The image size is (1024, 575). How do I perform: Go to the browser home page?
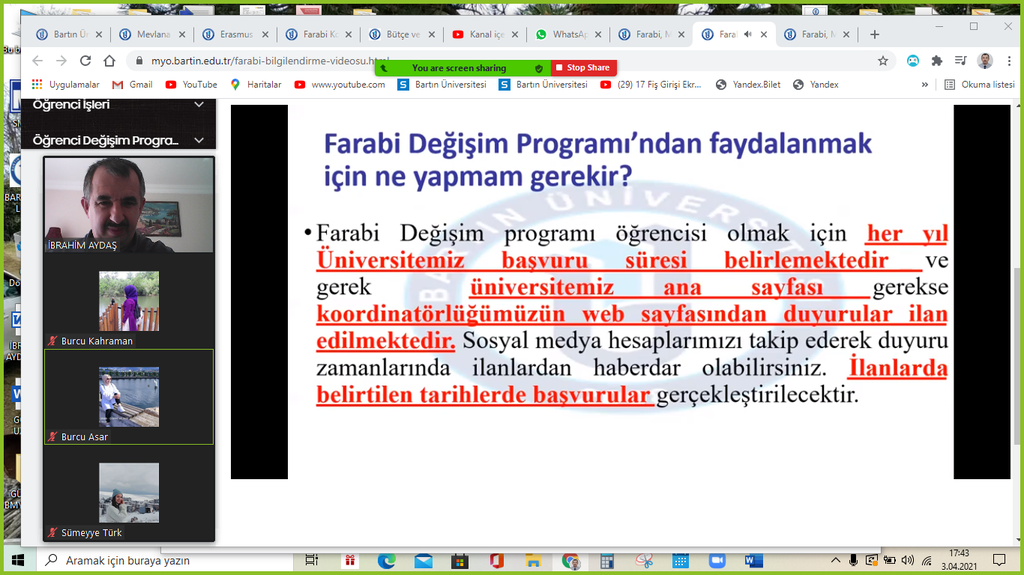point(109,61)
